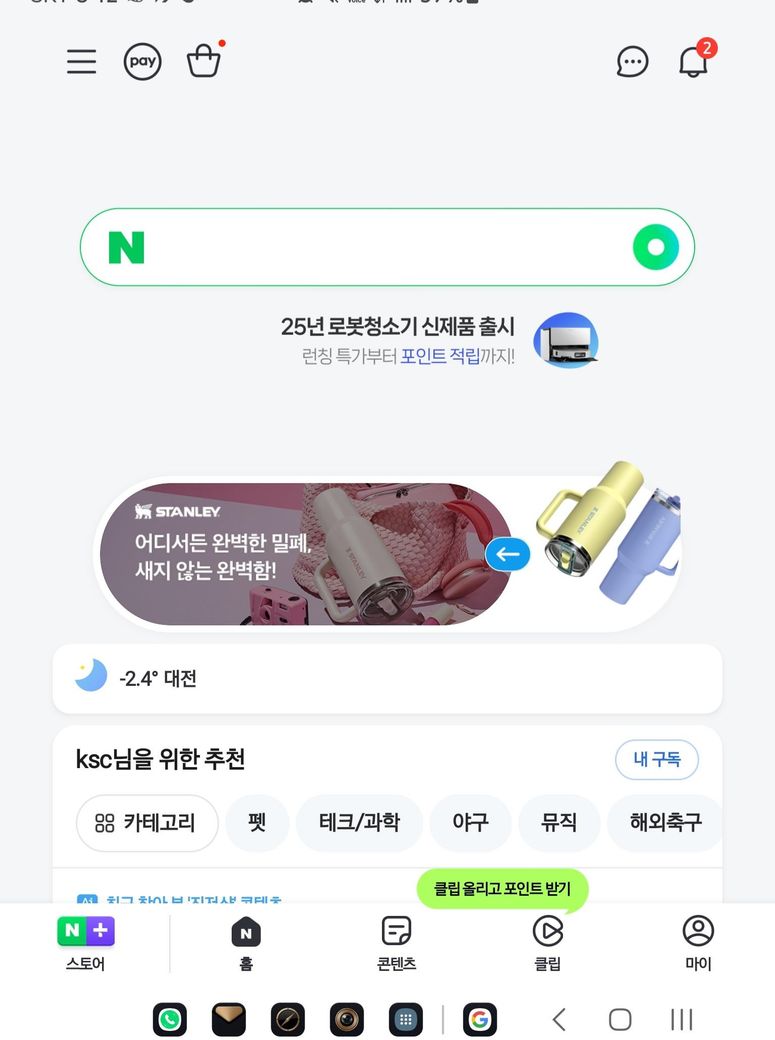The height and width of the screenshot is (1040, 775).
Task: Go to the N+ 스토어 tab
Action: [x=86, y=944]
